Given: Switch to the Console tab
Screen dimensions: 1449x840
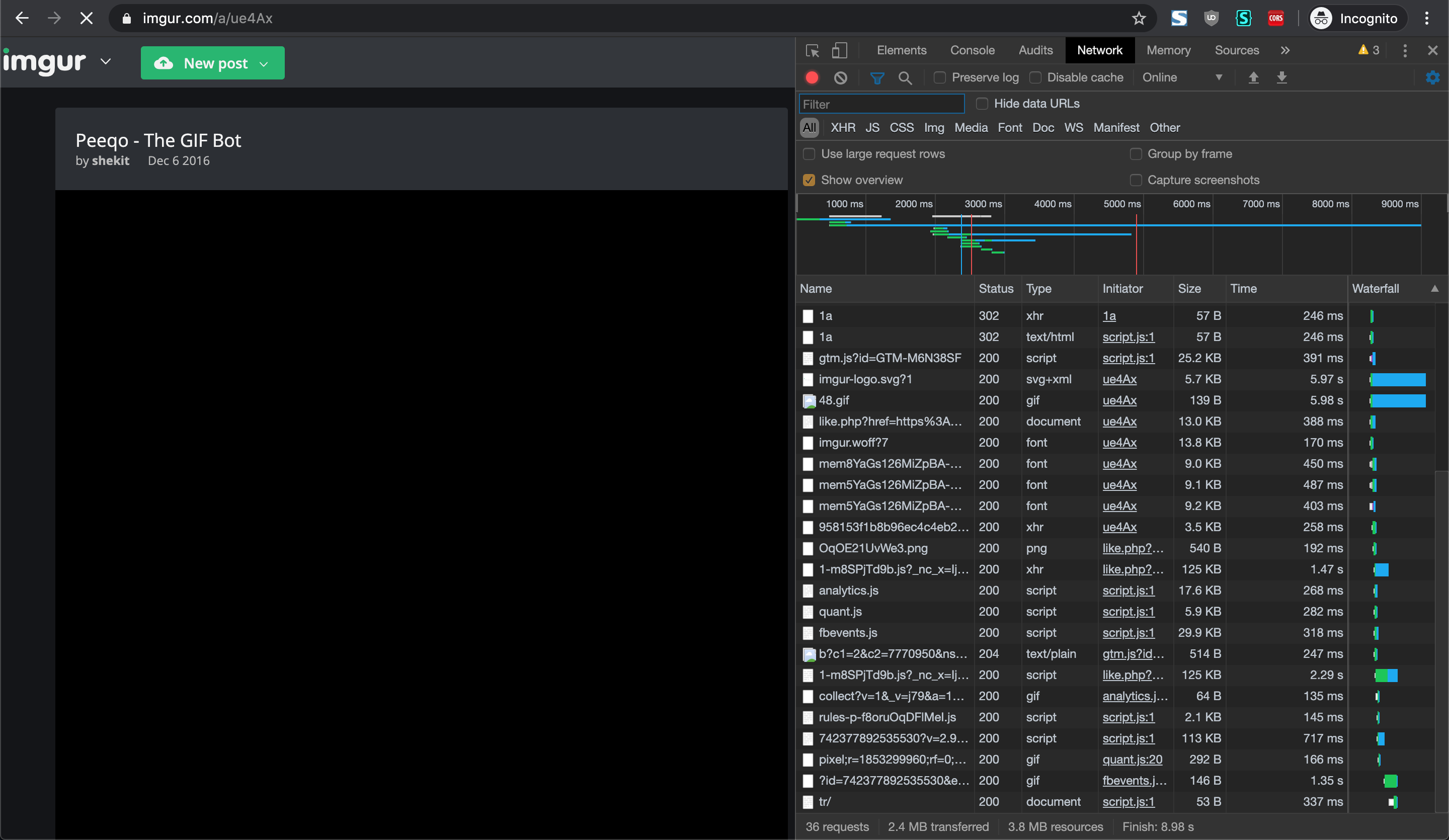Looking at the screenshot, I should [x=972, y=51].
